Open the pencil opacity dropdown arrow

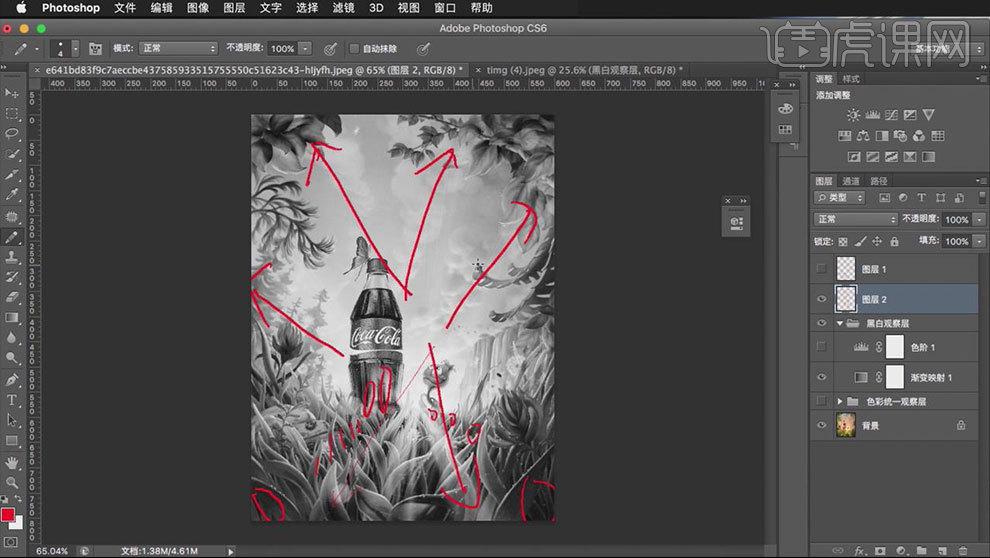coord(305,49)
